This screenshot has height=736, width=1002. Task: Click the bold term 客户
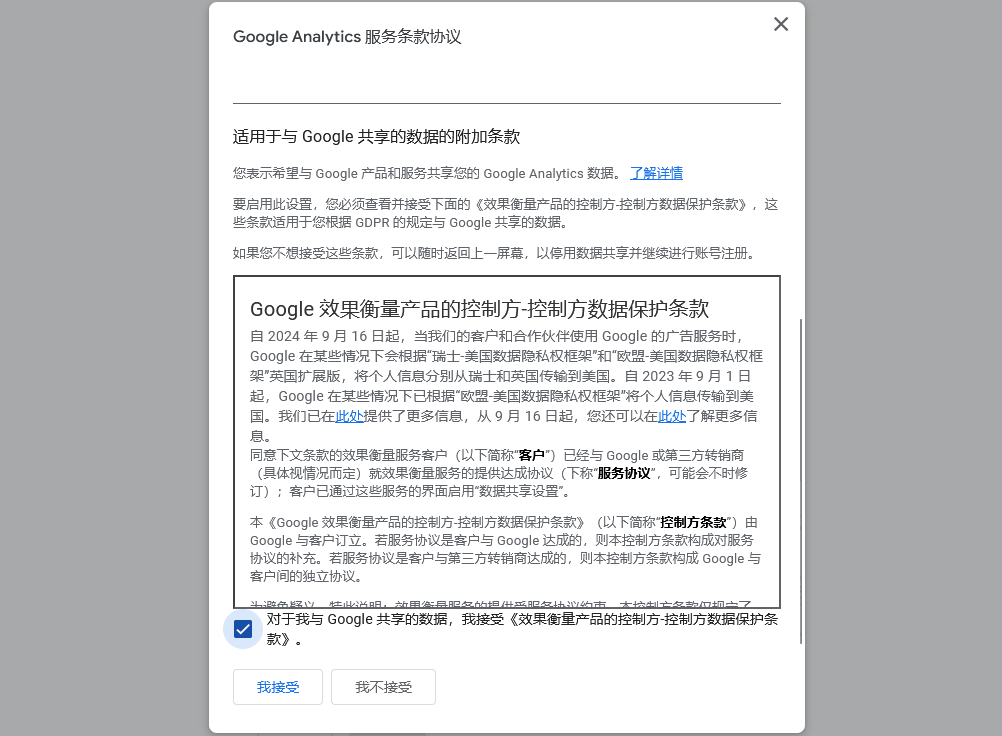point(532,456)
